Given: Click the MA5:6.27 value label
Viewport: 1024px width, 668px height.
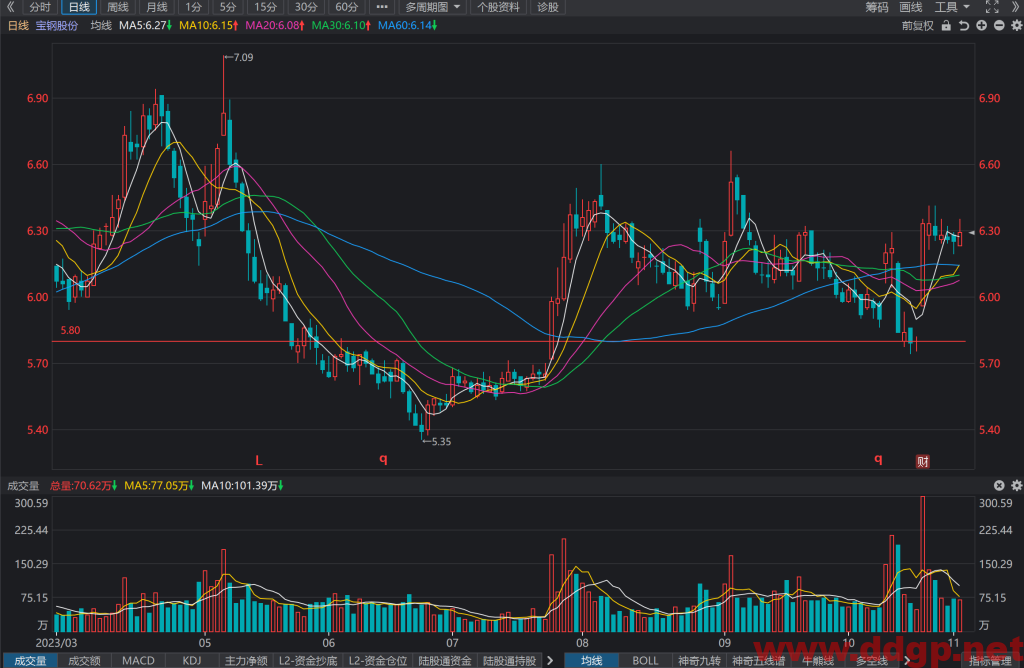Looking at the screenshot, I should click(x=145, y=25).
